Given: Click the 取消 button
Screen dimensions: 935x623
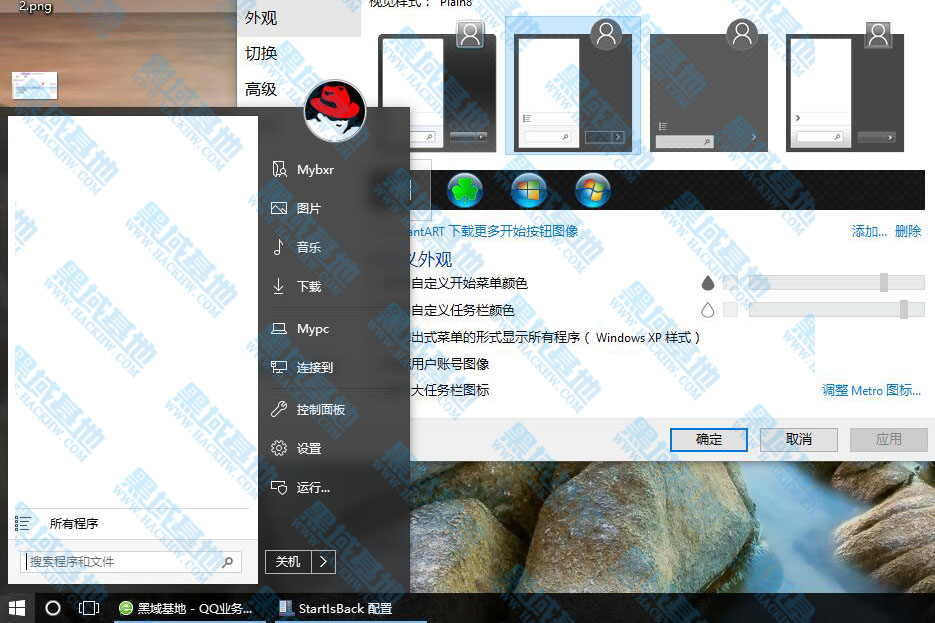Looking at the screenshot, I should pyautogui.click(x=798, y=440).
